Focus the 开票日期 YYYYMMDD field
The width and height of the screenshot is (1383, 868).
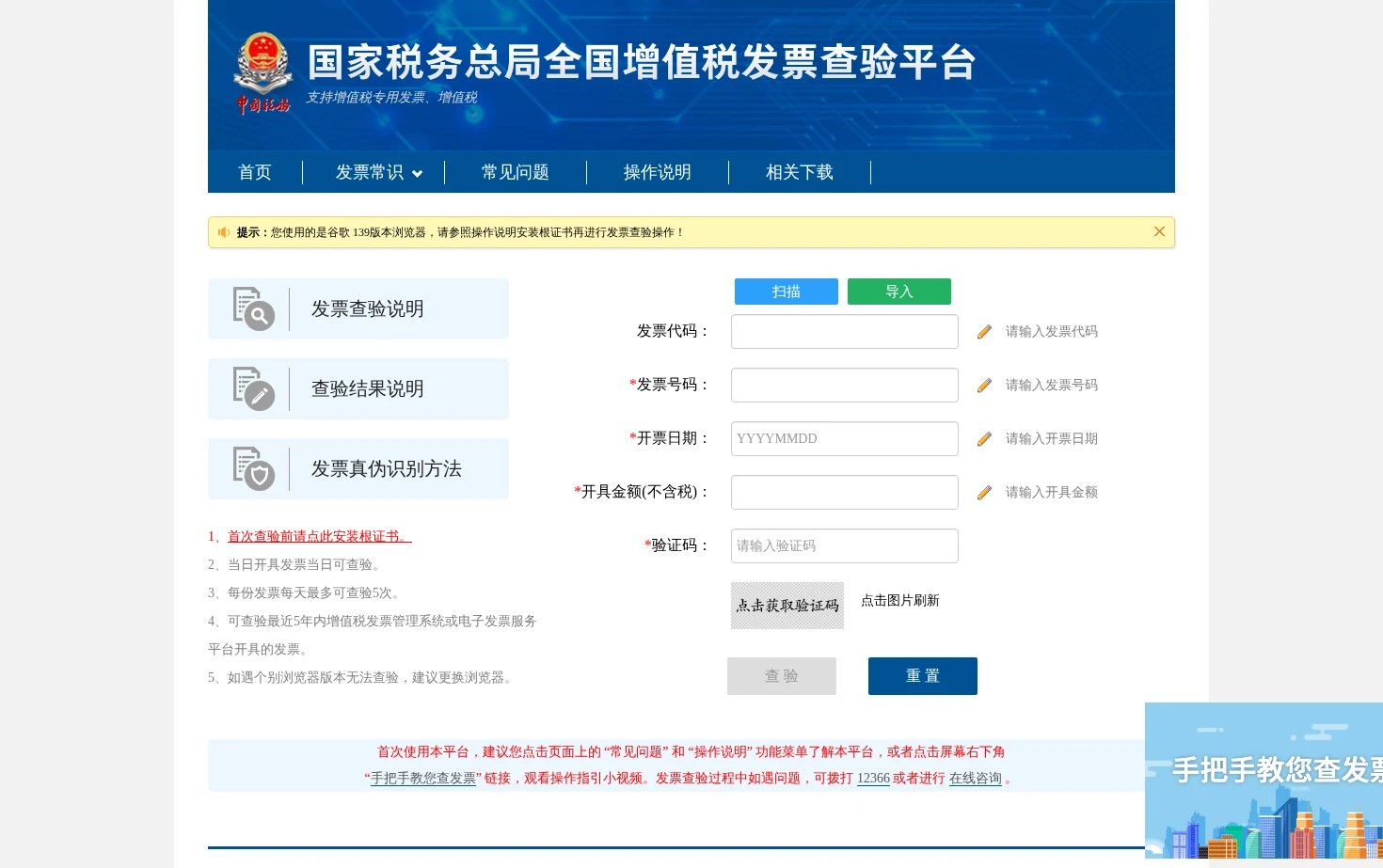point(845,439)
